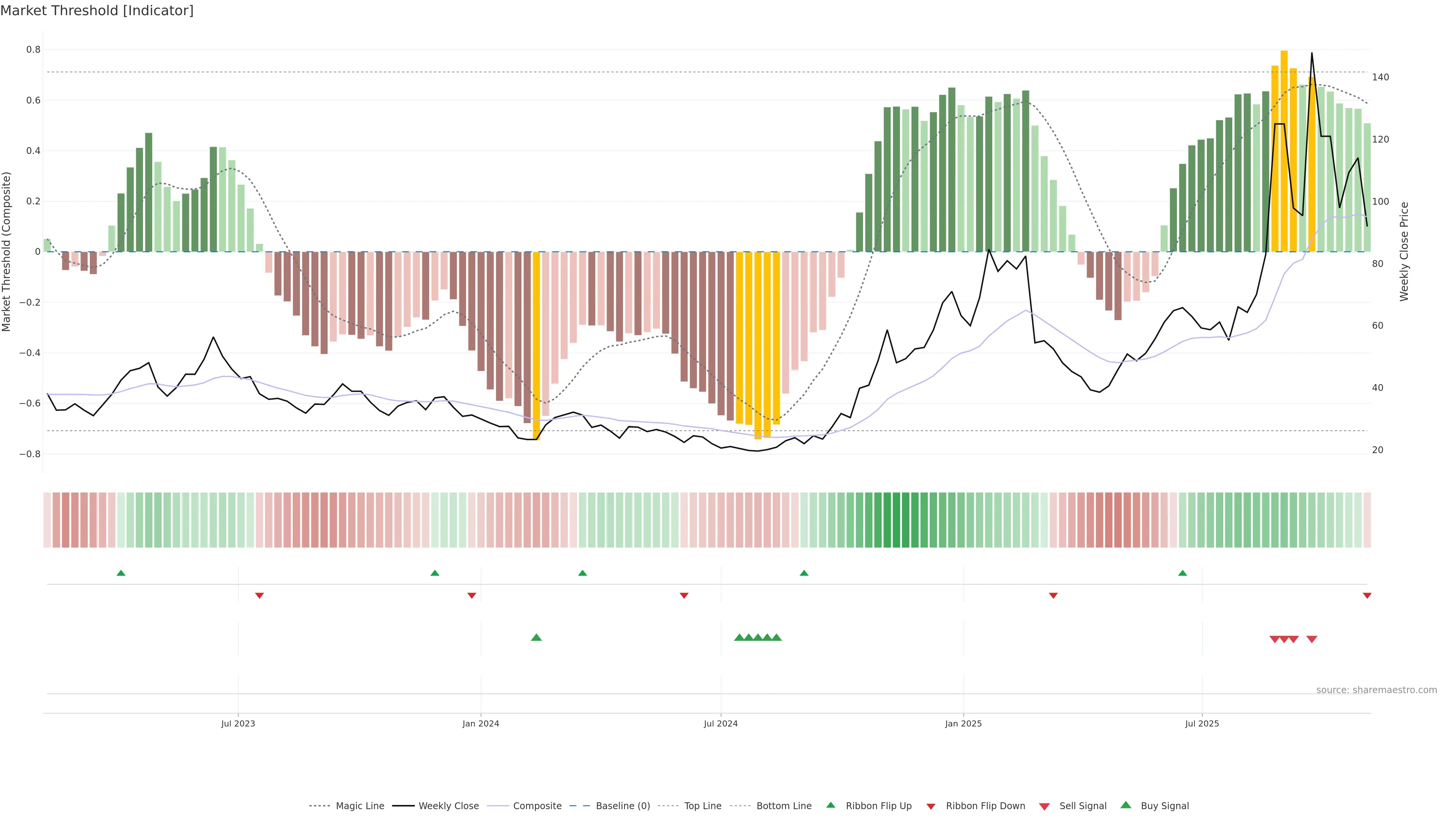
Task: Click Bottom Line legend item
Action: tap(783, 805)
